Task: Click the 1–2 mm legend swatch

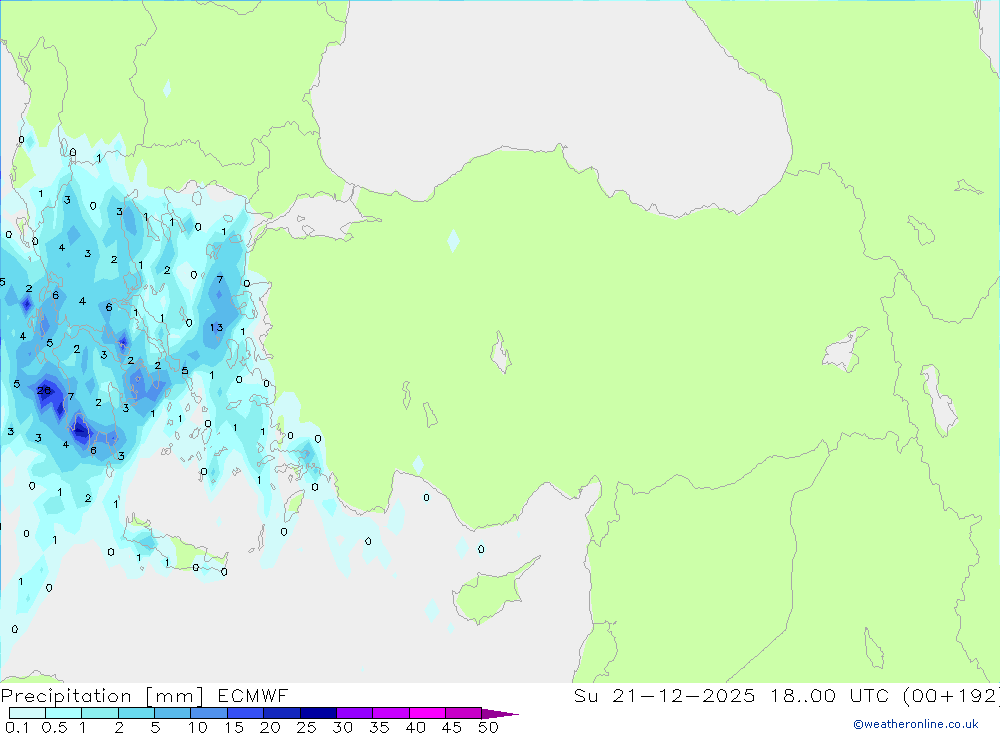Action: 100,713
